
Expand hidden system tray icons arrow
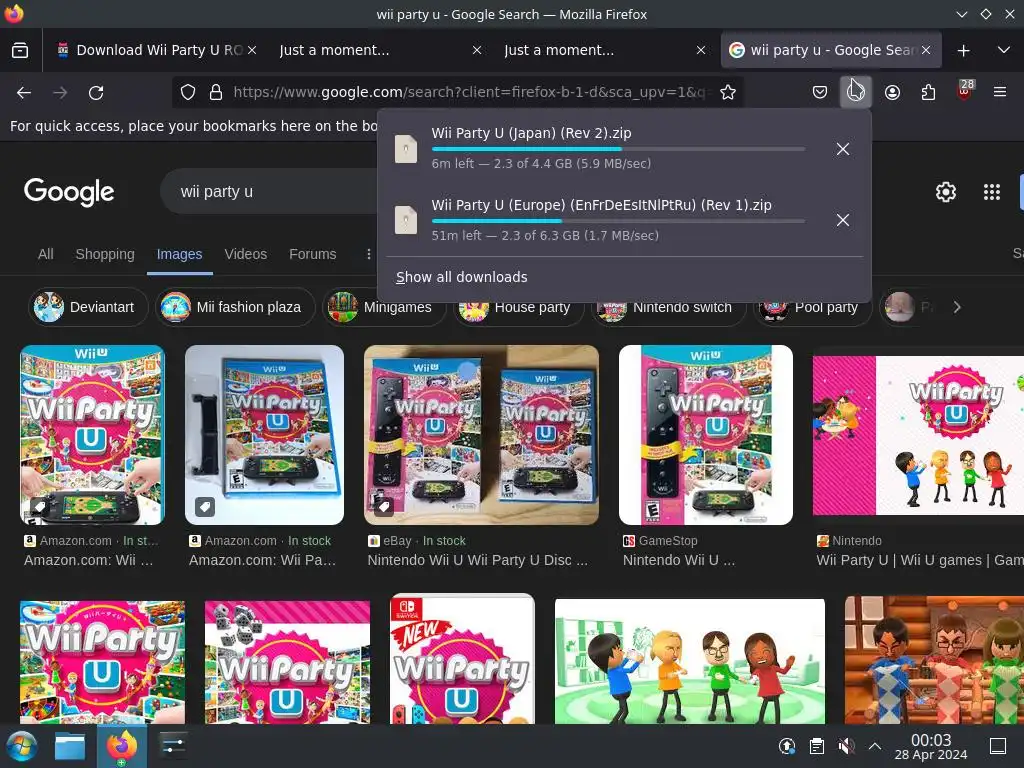pos(875,746)
